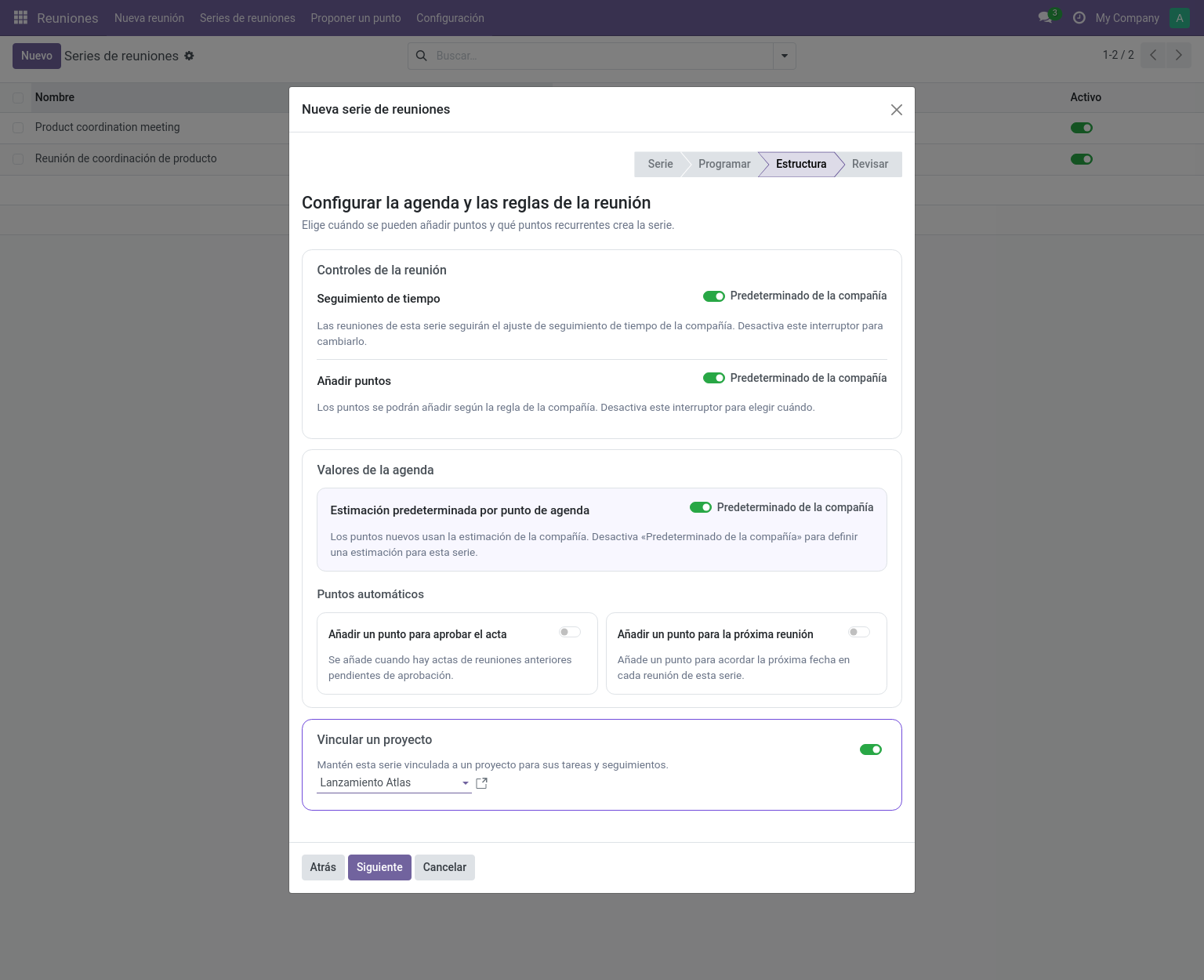Open linked project Lanzamiento Atlas external link

click(x=482, y=783)
